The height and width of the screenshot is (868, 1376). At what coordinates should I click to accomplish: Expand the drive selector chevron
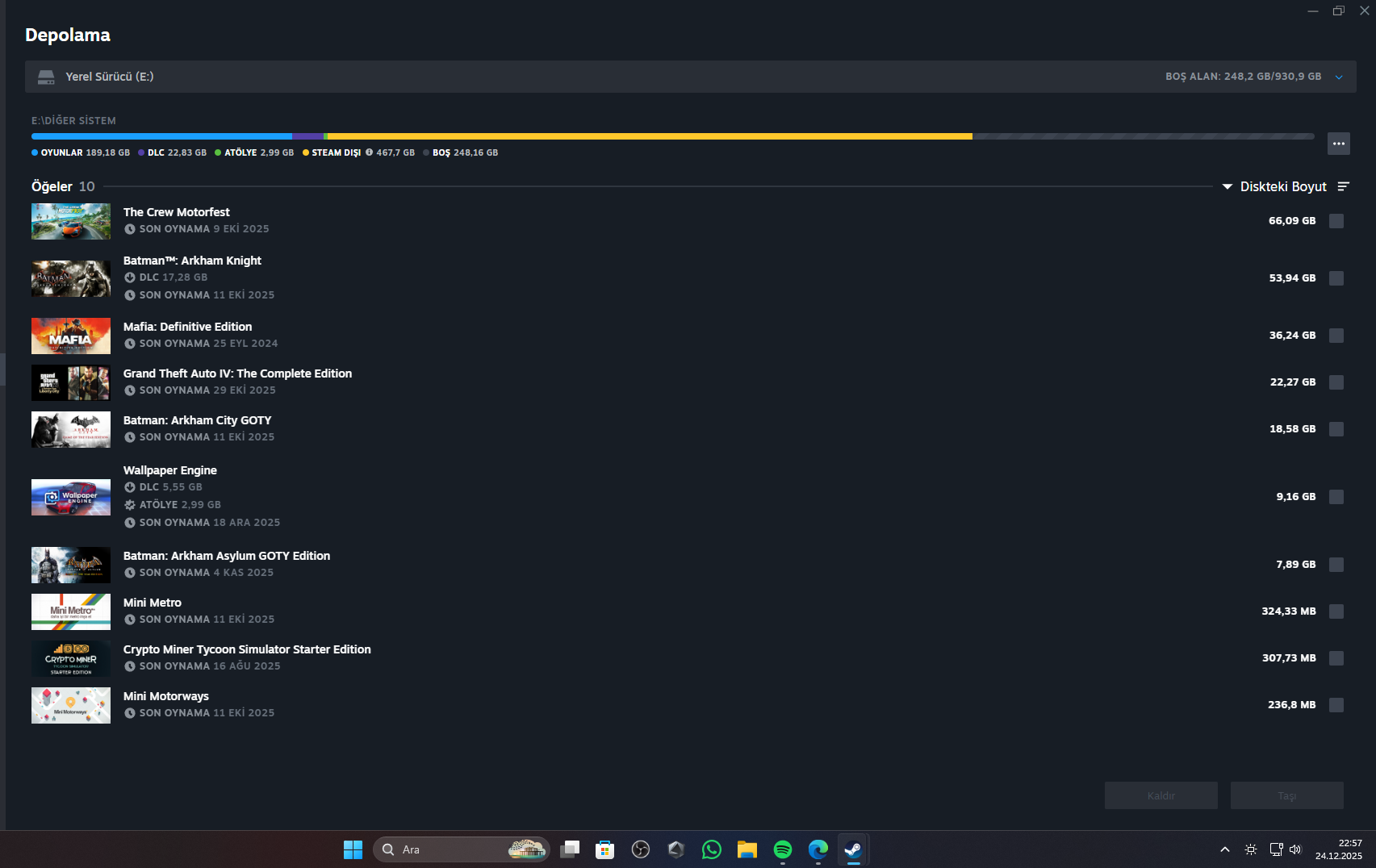1339,77
